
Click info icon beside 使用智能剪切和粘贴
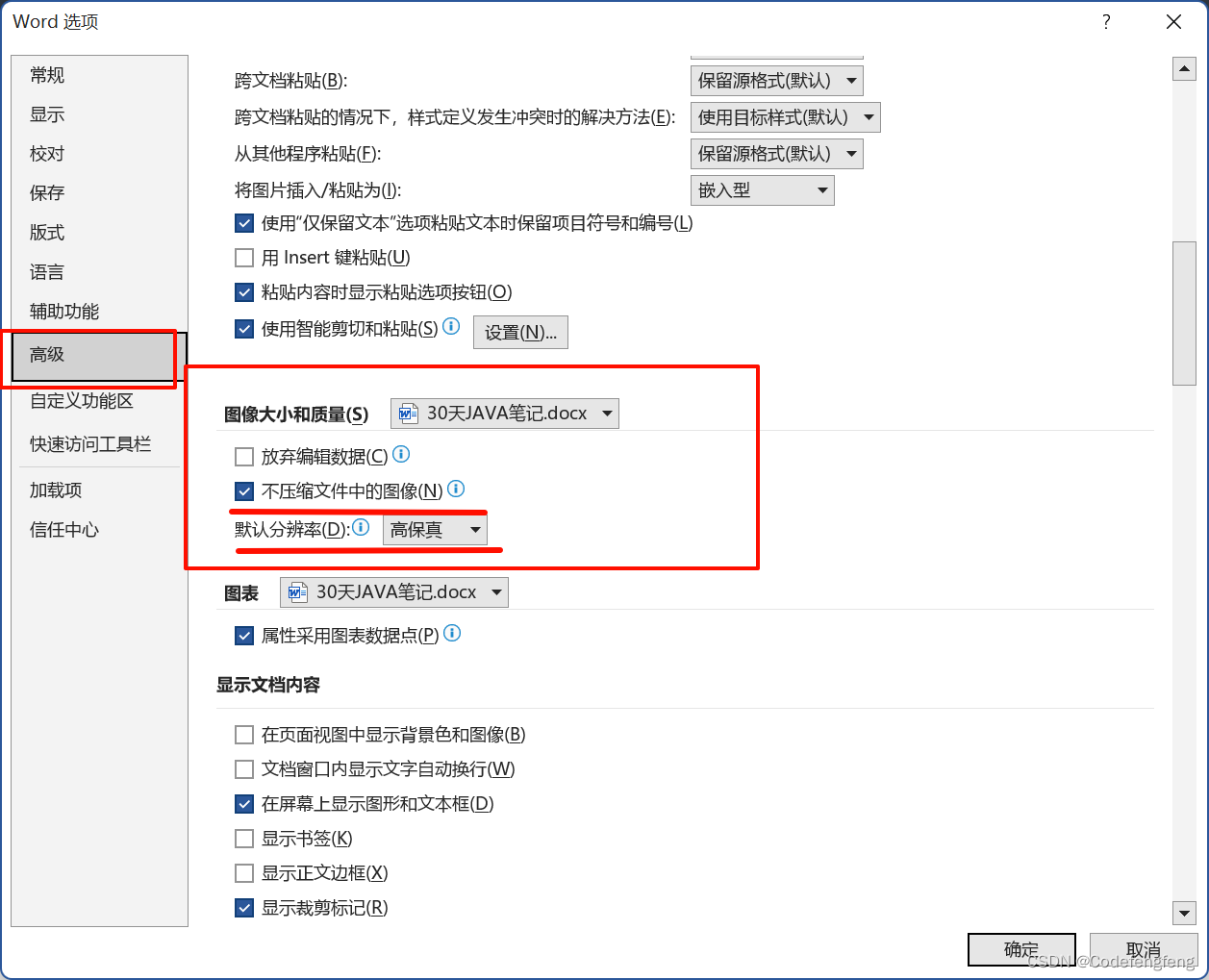(x=451, y=326)
